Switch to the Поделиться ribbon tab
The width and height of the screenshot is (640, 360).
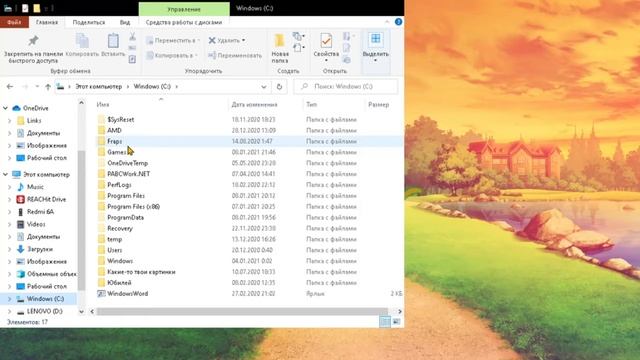[89, 22]
